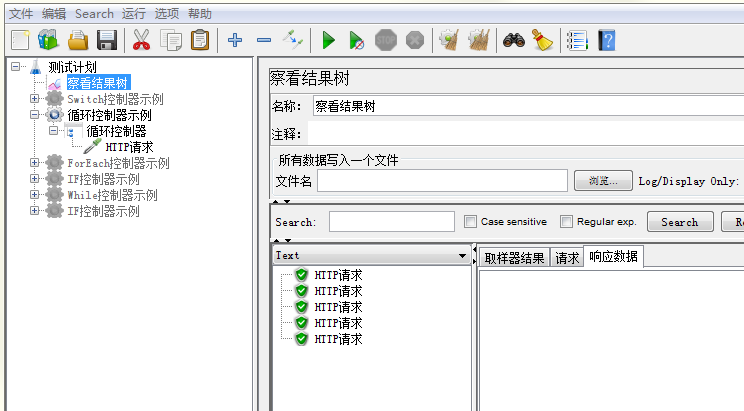Select the first HTTP请求 result
Screen dimensions: 744x411
(338, 275)
